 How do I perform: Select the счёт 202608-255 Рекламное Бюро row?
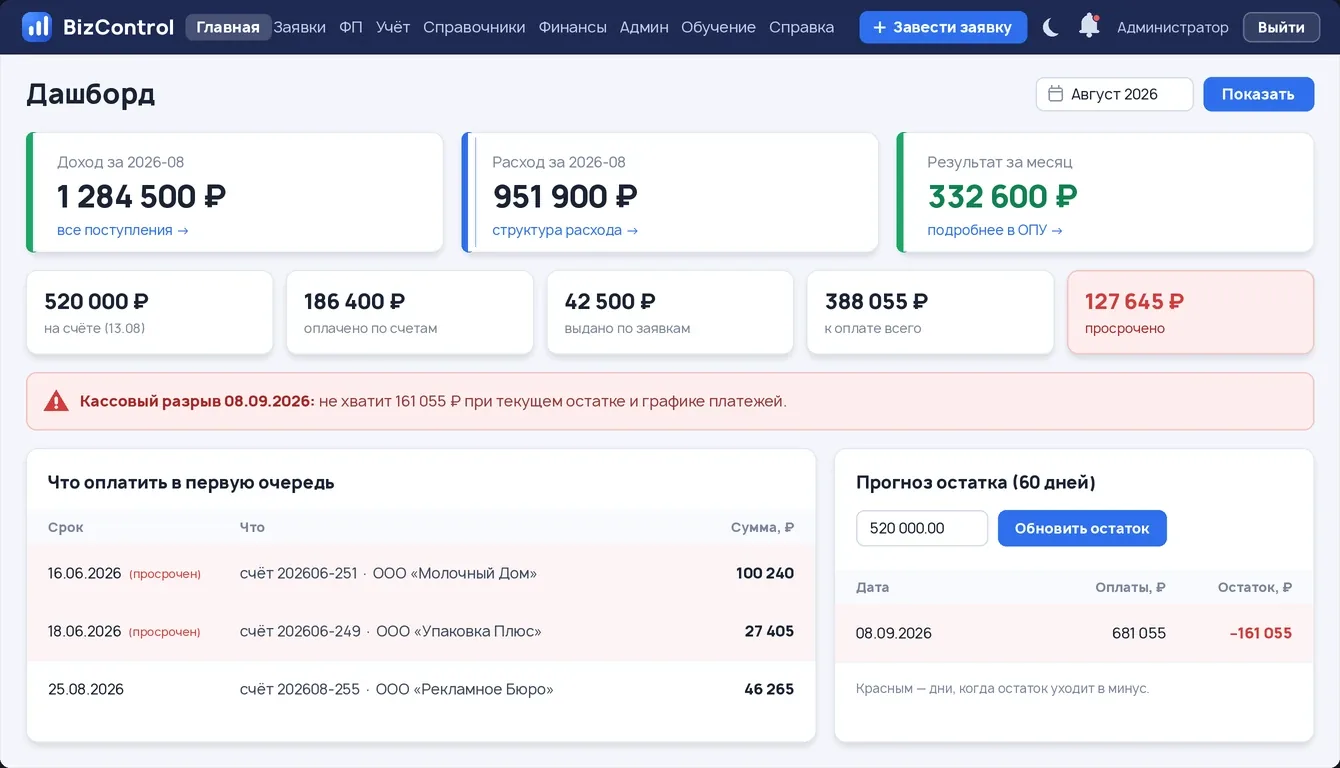click(421, 690)
